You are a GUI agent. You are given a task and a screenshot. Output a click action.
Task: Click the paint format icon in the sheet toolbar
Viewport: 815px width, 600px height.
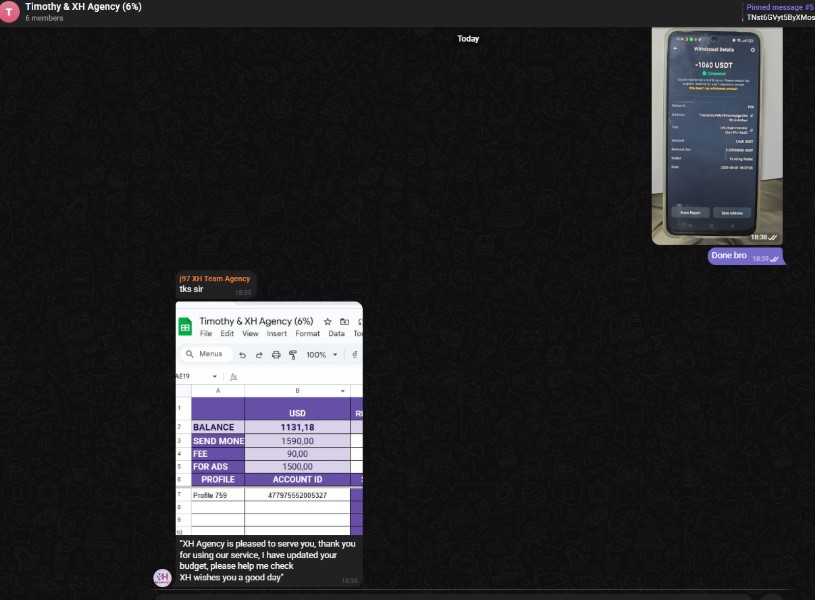[x=293, y=355]
